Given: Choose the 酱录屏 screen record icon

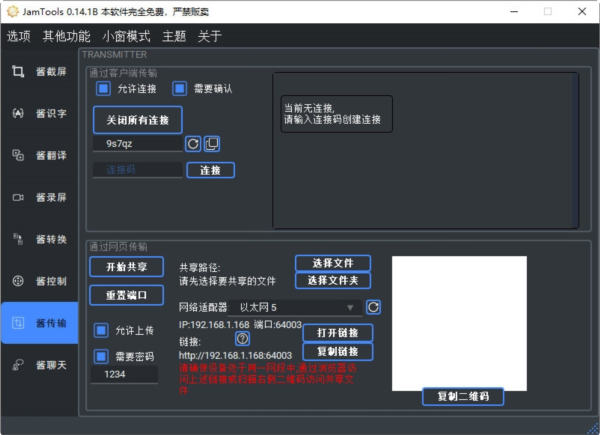Looking at the screenshot, I should click(18, 197).
